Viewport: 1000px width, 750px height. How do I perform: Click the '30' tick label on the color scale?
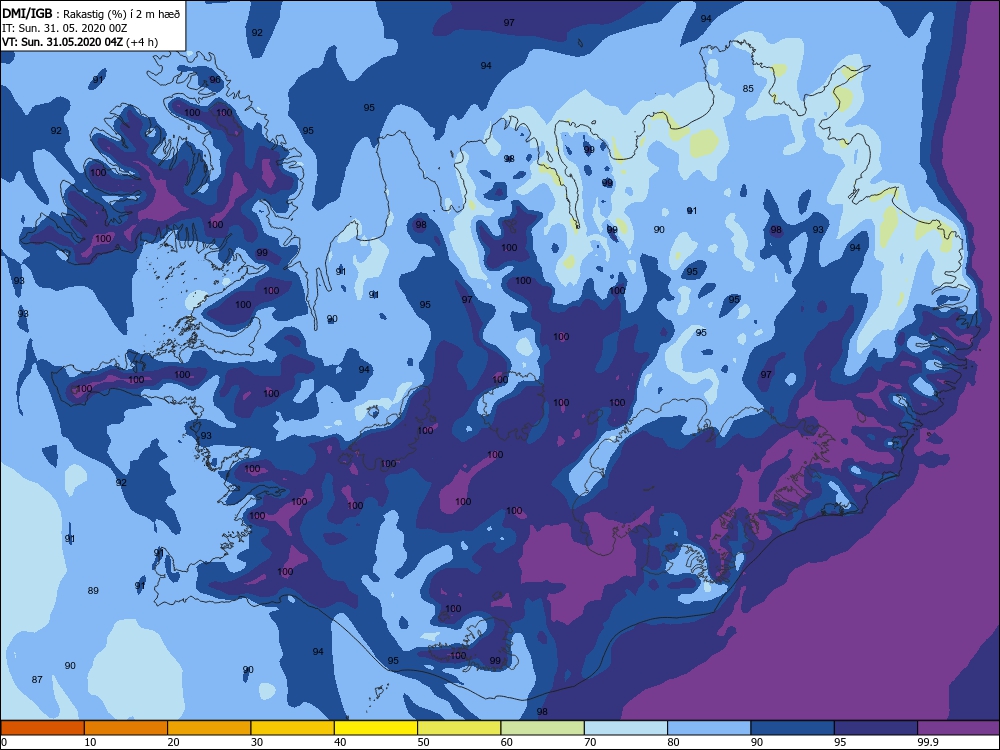tap(257, 742)
